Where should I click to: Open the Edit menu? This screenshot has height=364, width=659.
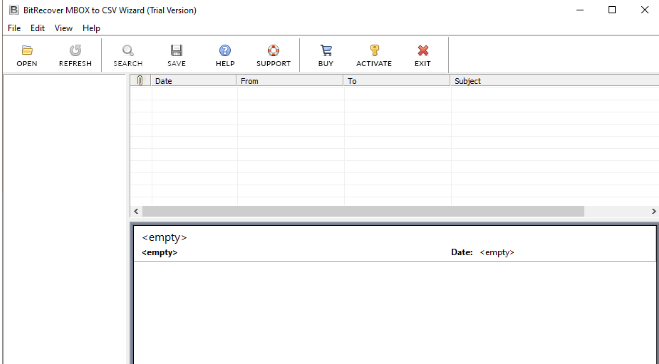[37, 28]
